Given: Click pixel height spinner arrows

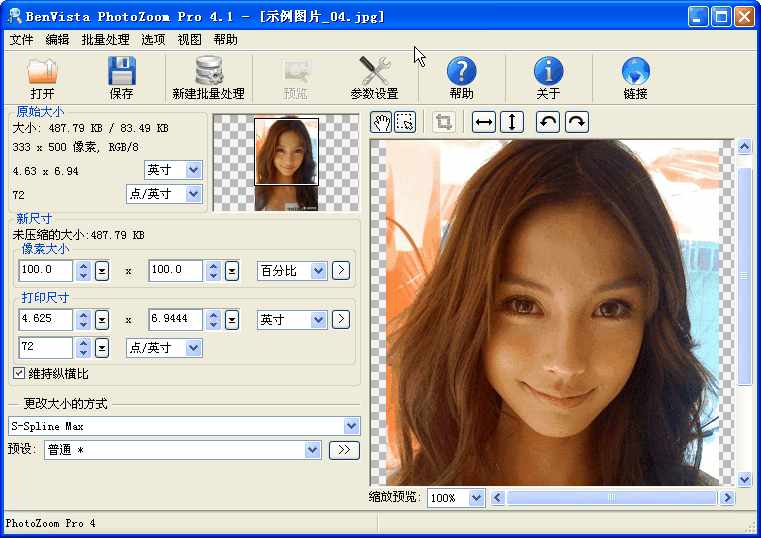Looking at the screenshot, I should coord(214,271).
